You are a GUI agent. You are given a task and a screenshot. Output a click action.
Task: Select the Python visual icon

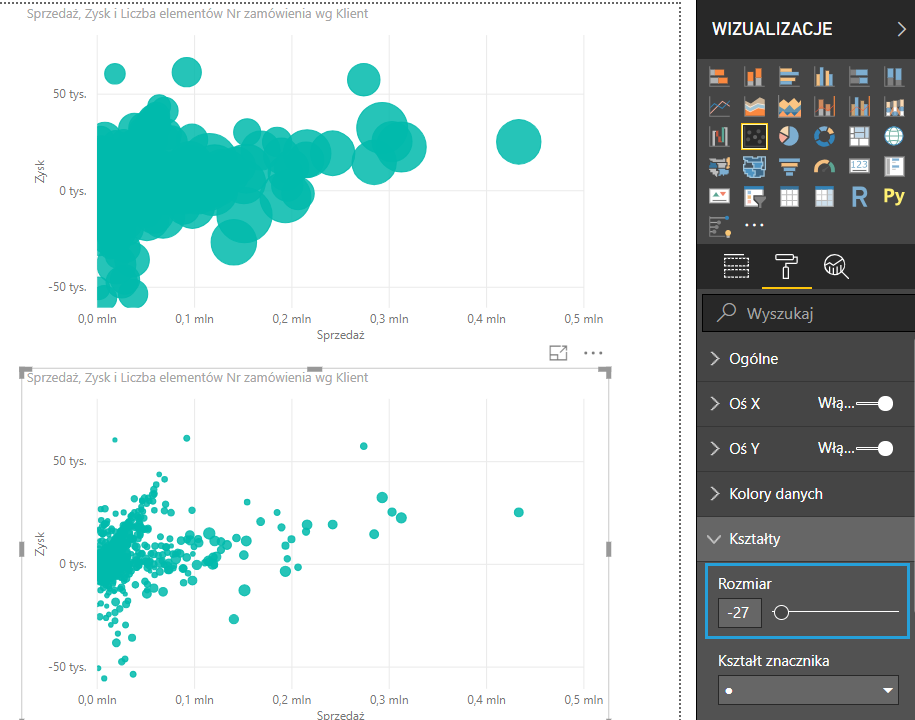point(893,196)
